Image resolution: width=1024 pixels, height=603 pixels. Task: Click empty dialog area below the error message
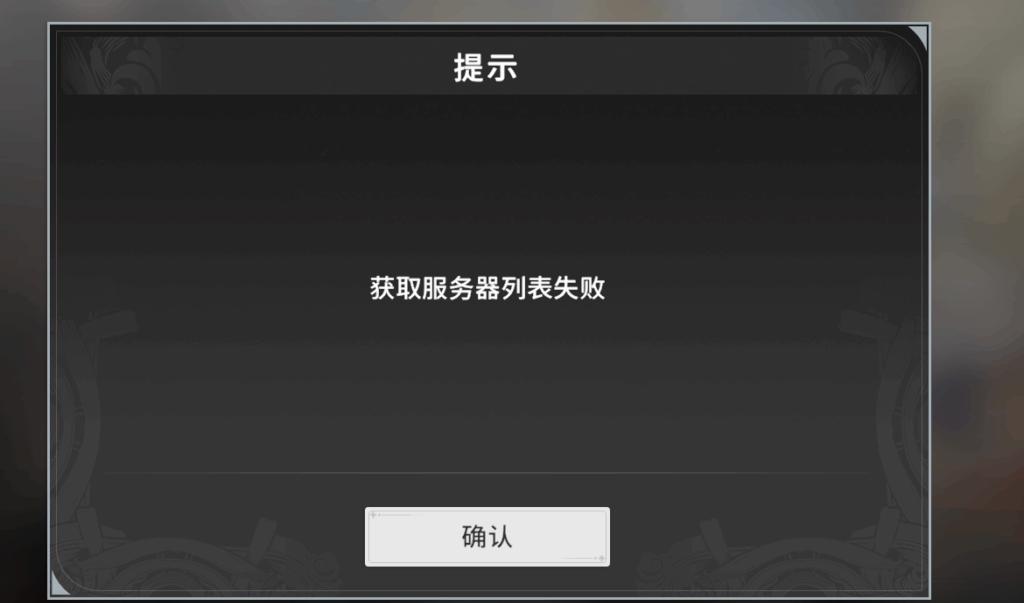click(x=487, y=385)
